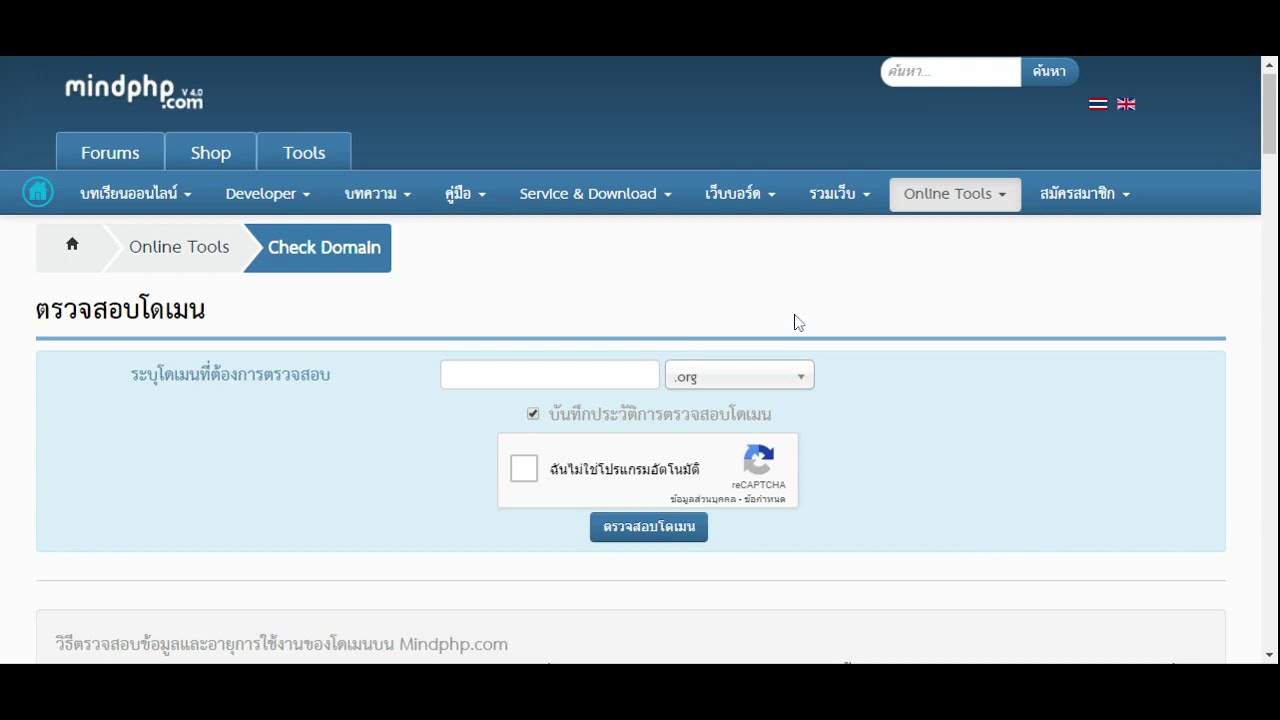Screen dimensions: 1280x720
Task: Open the .org domain extension dropdown
Action: [x=739, y=376]
